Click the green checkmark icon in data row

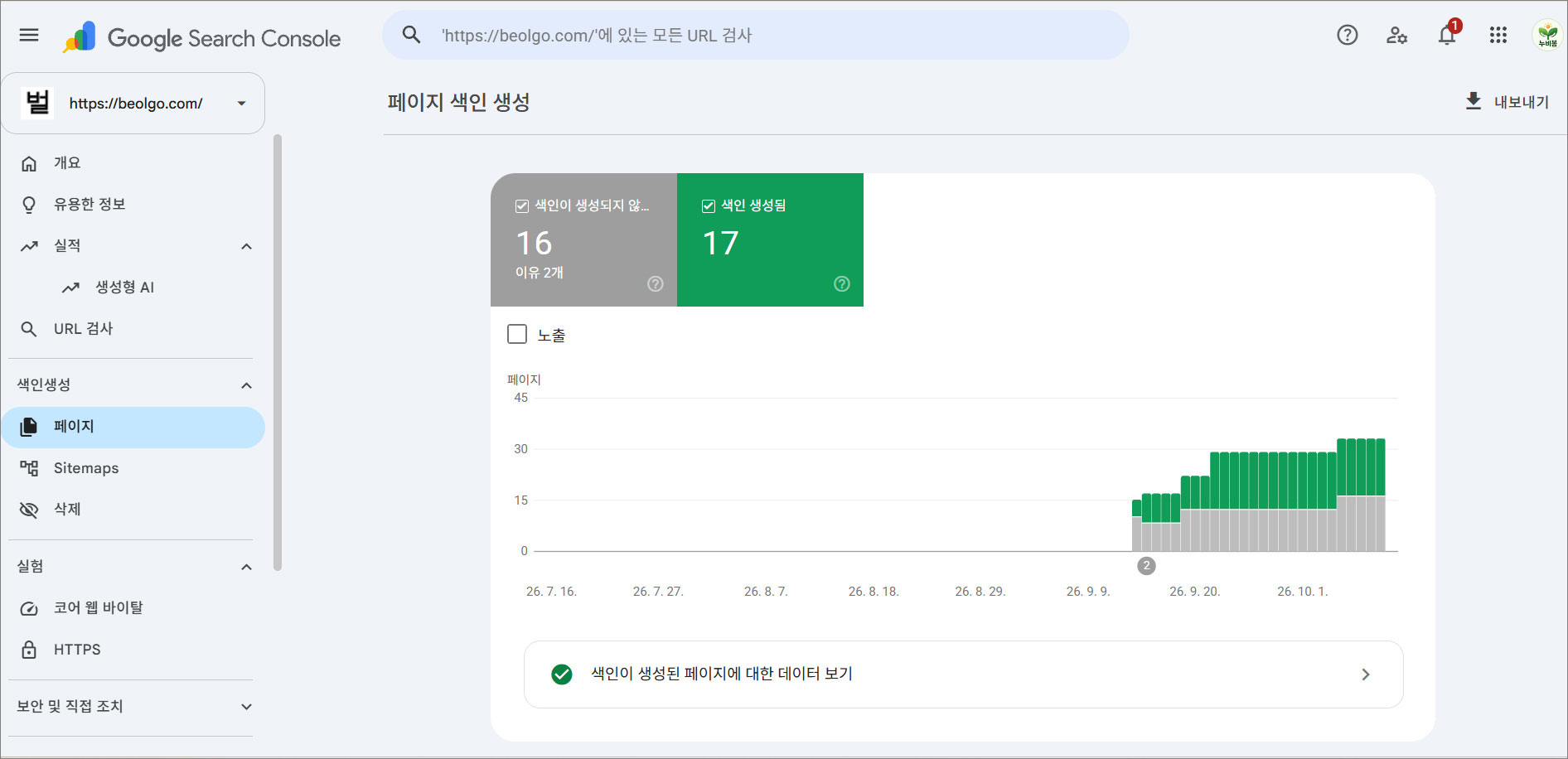(562, 674)
